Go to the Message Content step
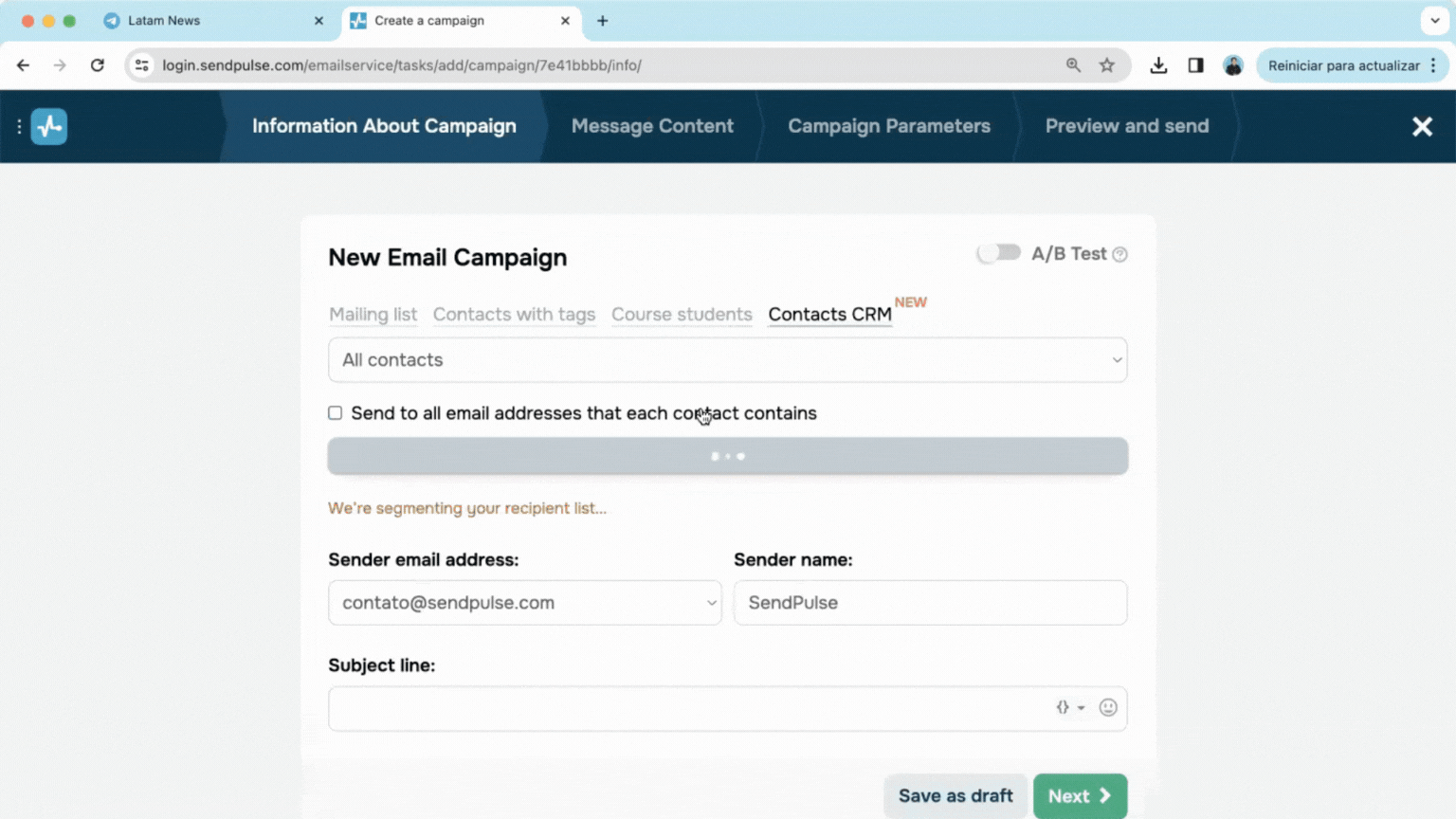This screenshot has height=819, width=1456. tap(652, 126)
